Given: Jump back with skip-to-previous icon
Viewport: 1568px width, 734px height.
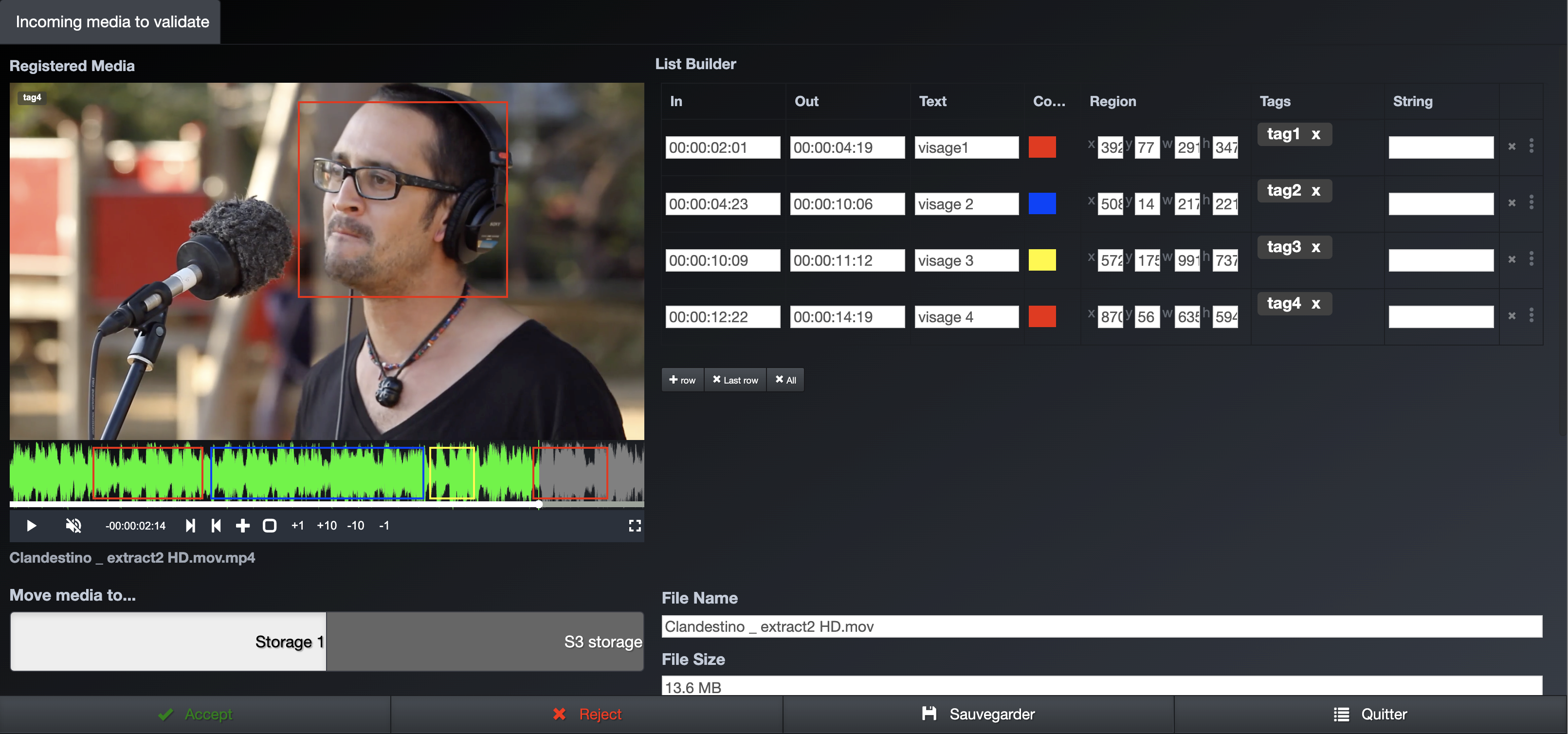Looking at the screenshot, I should [216, 525].
